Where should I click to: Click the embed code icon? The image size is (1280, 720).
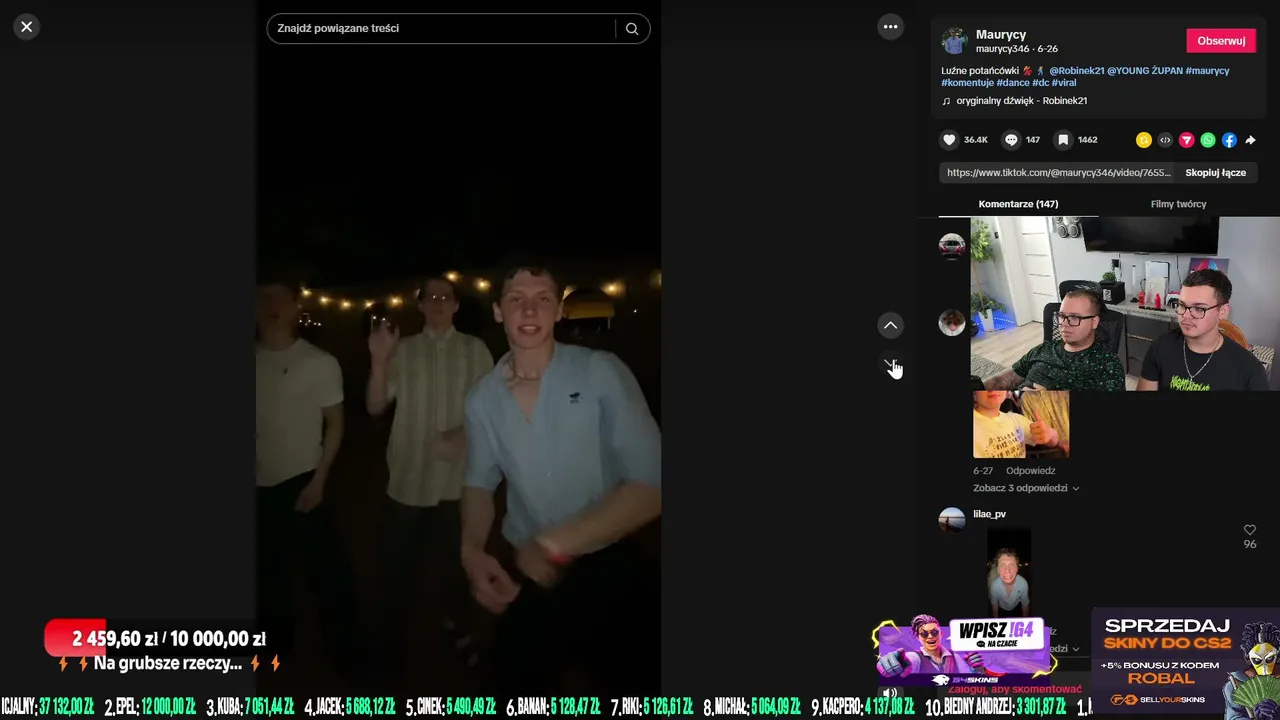1165,140
